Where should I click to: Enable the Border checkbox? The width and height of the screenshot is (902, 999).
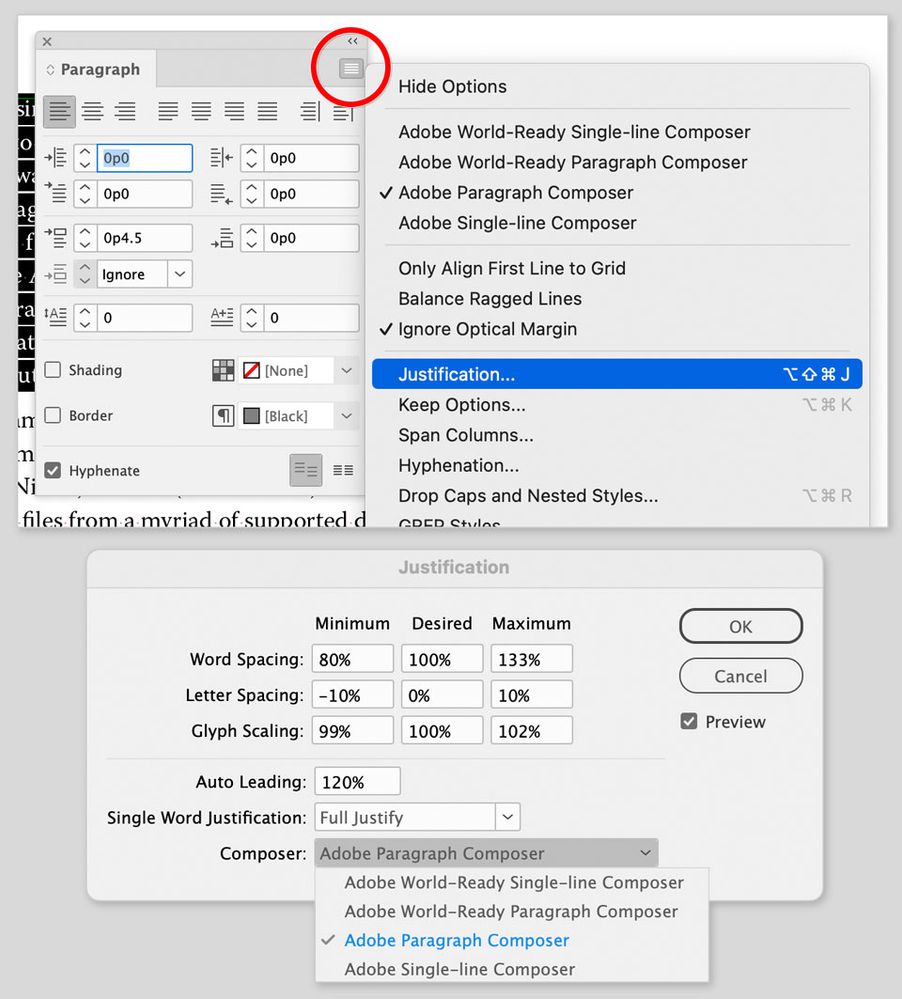tap(53, 415)
